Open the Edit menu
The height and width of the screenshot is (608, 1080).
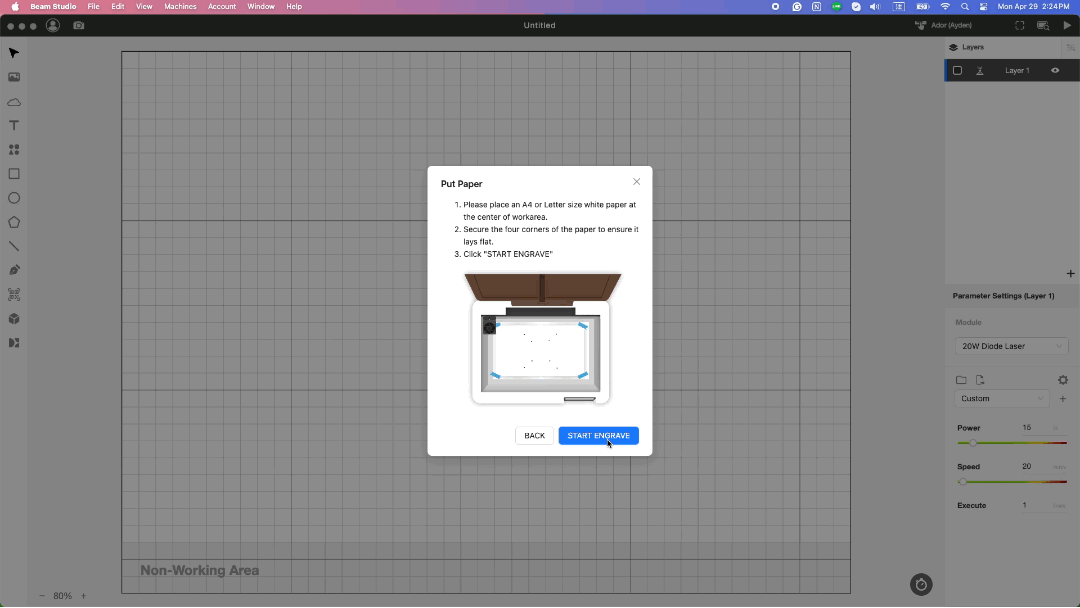click(x=118, y=6)
